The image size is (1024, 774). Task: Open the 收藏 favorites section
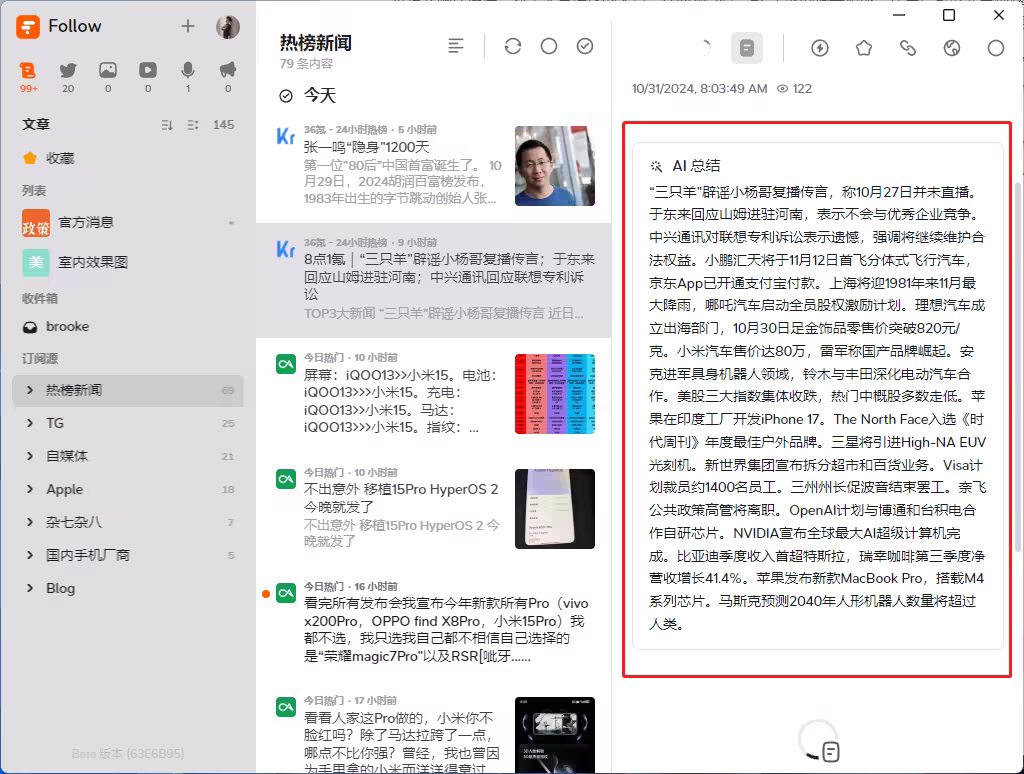coord(59,158)
